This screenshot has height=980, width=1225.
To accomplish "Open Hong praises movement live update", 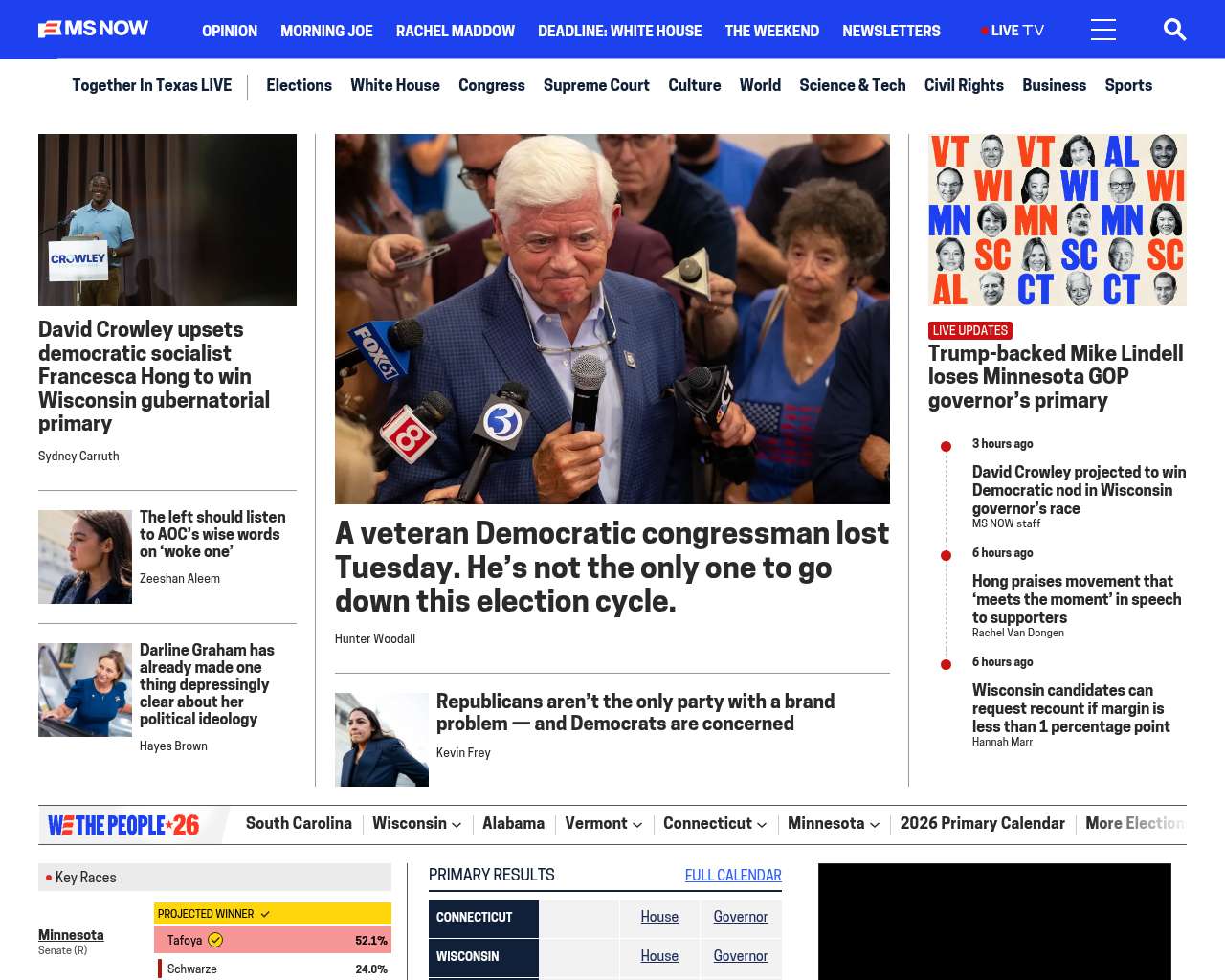I will point(1077,599).
